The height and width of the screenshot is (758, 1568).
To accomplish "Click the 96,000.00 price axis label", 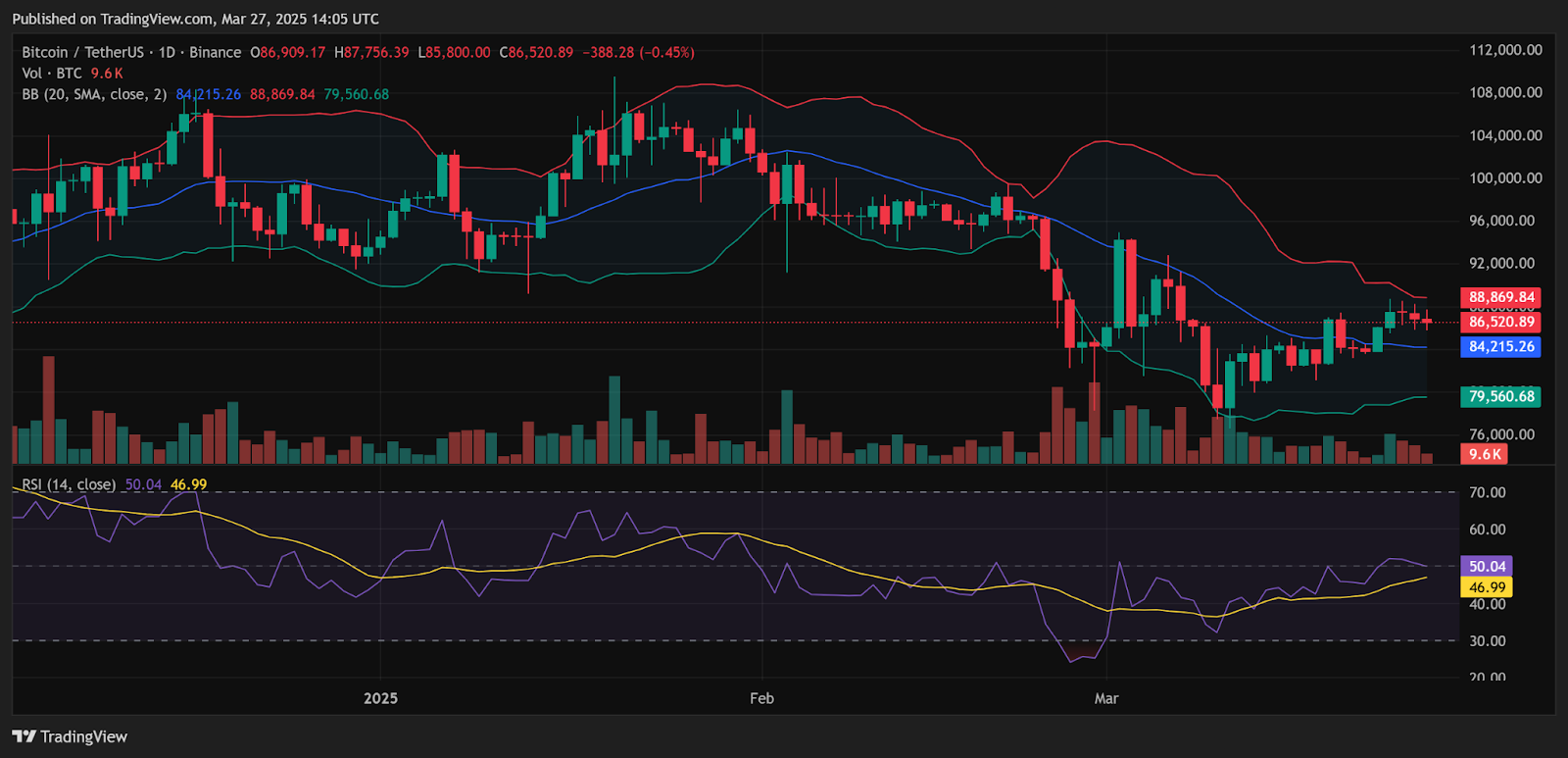I will coord(1501,221).
